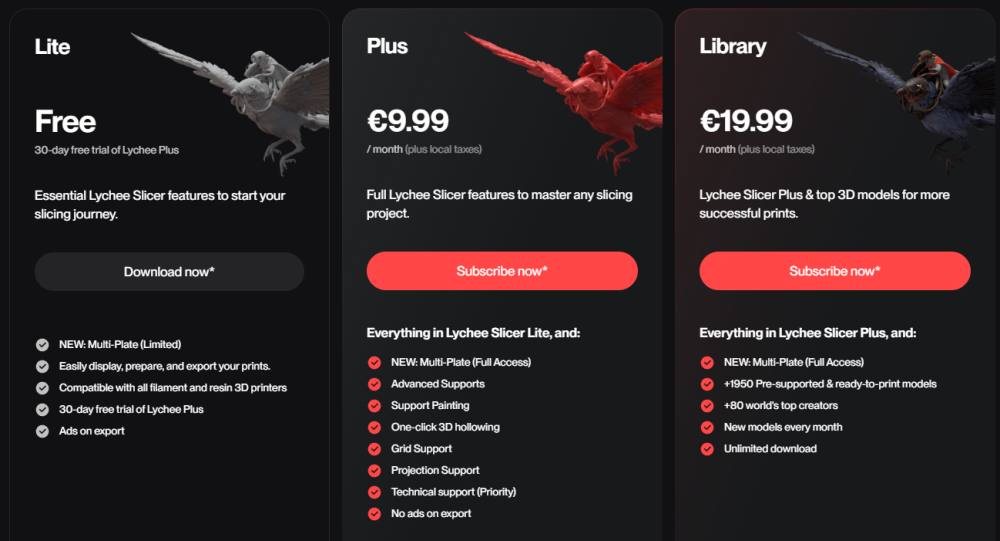
Task: Click the check icon beside Grid Support
Action: tap(374, 449)
